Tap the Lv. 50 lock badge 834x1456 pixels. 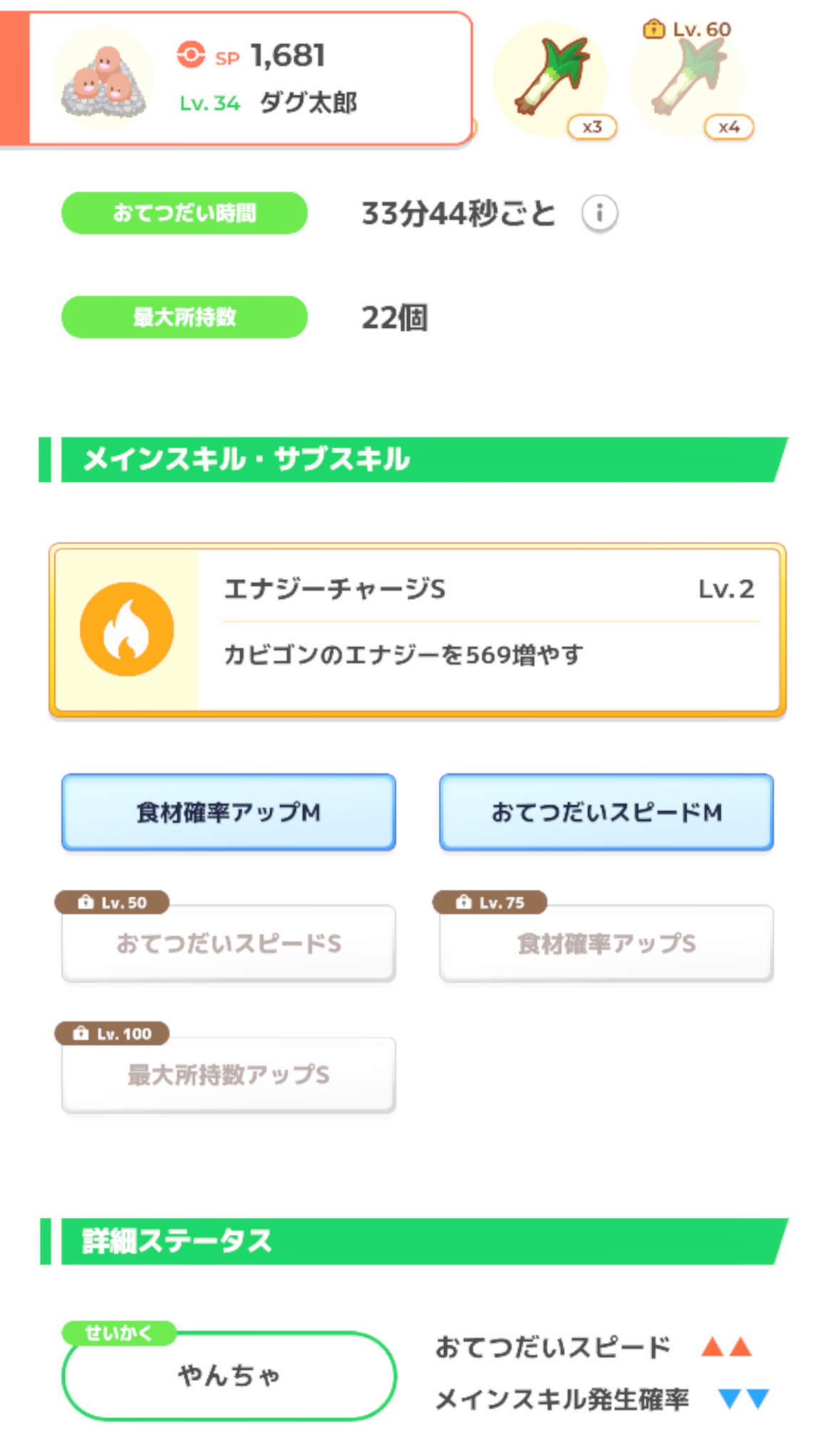click(112, 902)
